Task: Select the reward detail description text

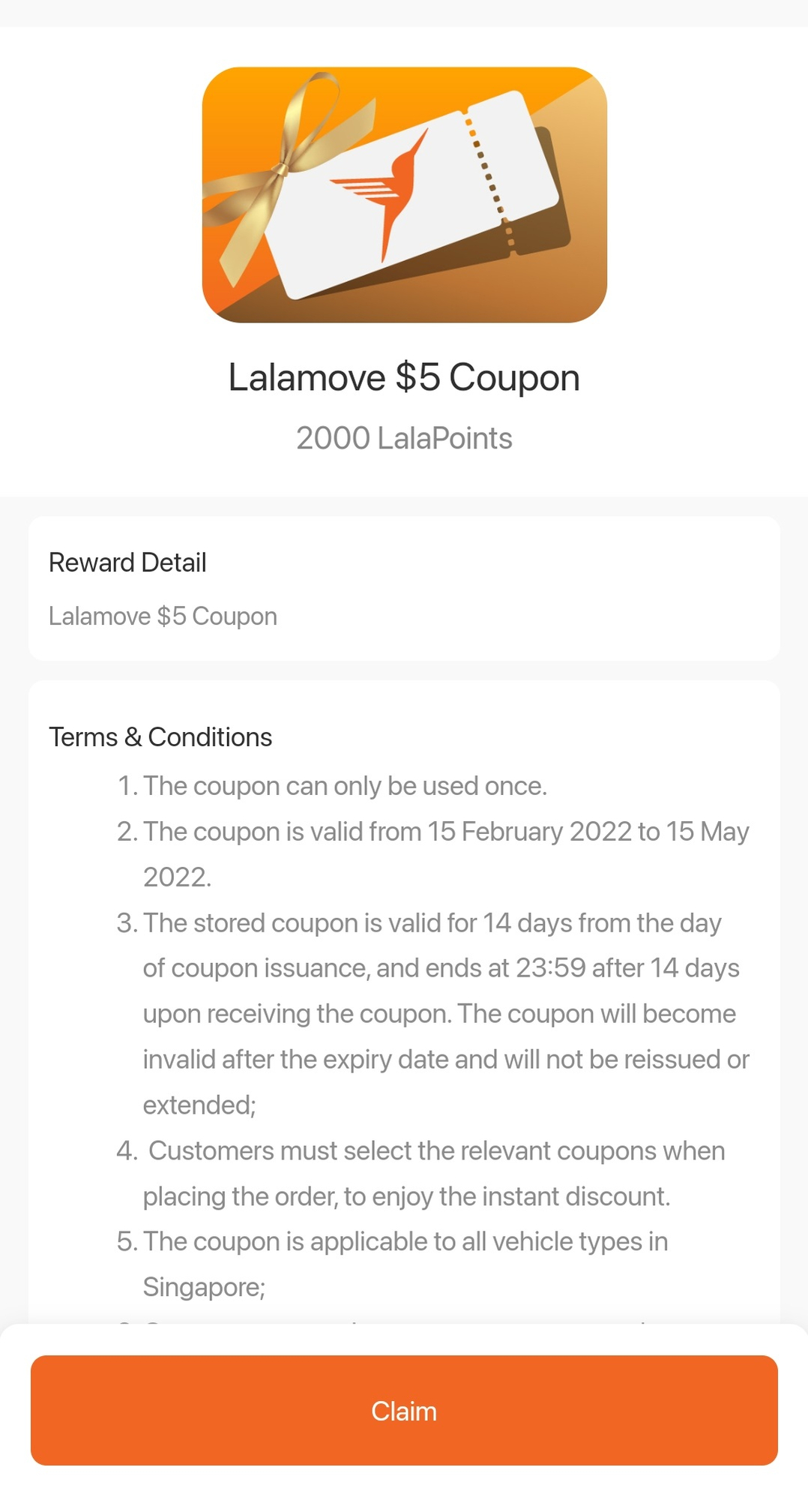Action: pos(163,616)
